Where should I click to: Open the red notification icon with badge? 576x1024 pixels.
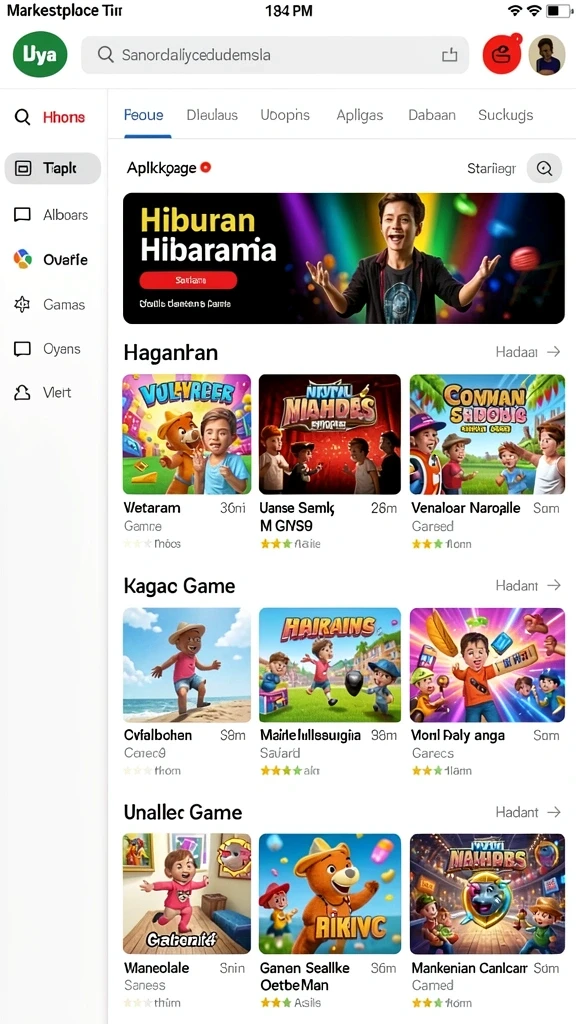502,54
